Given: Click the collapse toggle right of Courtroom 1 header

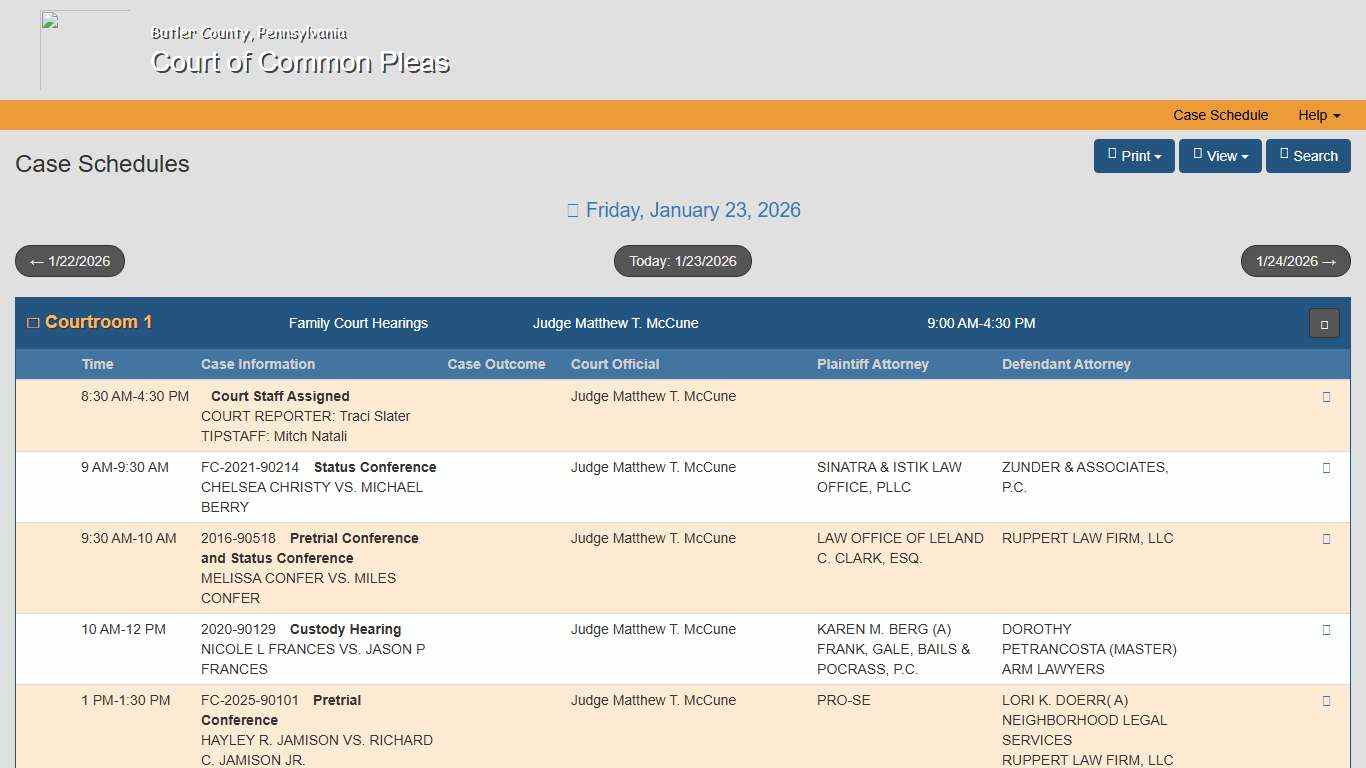Looking at the screenshot, I should click(x=1323, y=323).
